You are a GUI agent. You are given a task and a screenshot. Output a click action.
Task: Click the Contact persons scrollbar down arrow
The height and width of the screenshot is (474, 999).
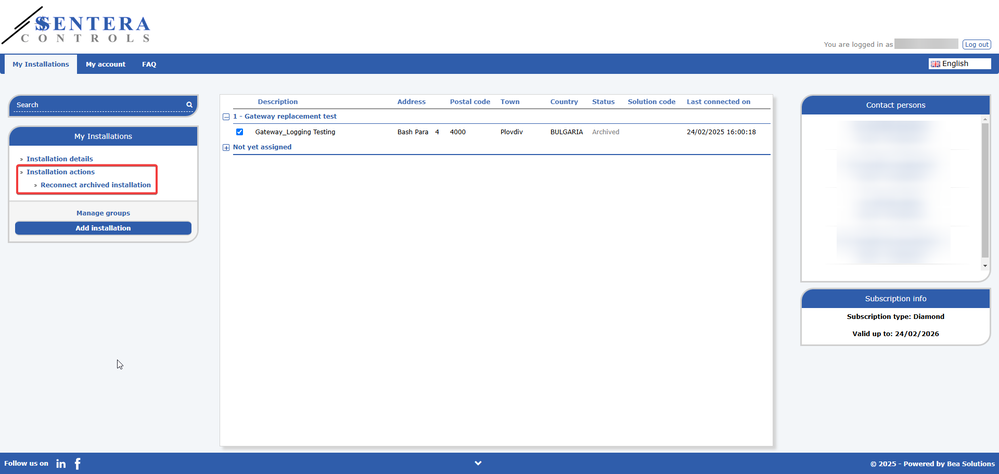coord(985,265)
